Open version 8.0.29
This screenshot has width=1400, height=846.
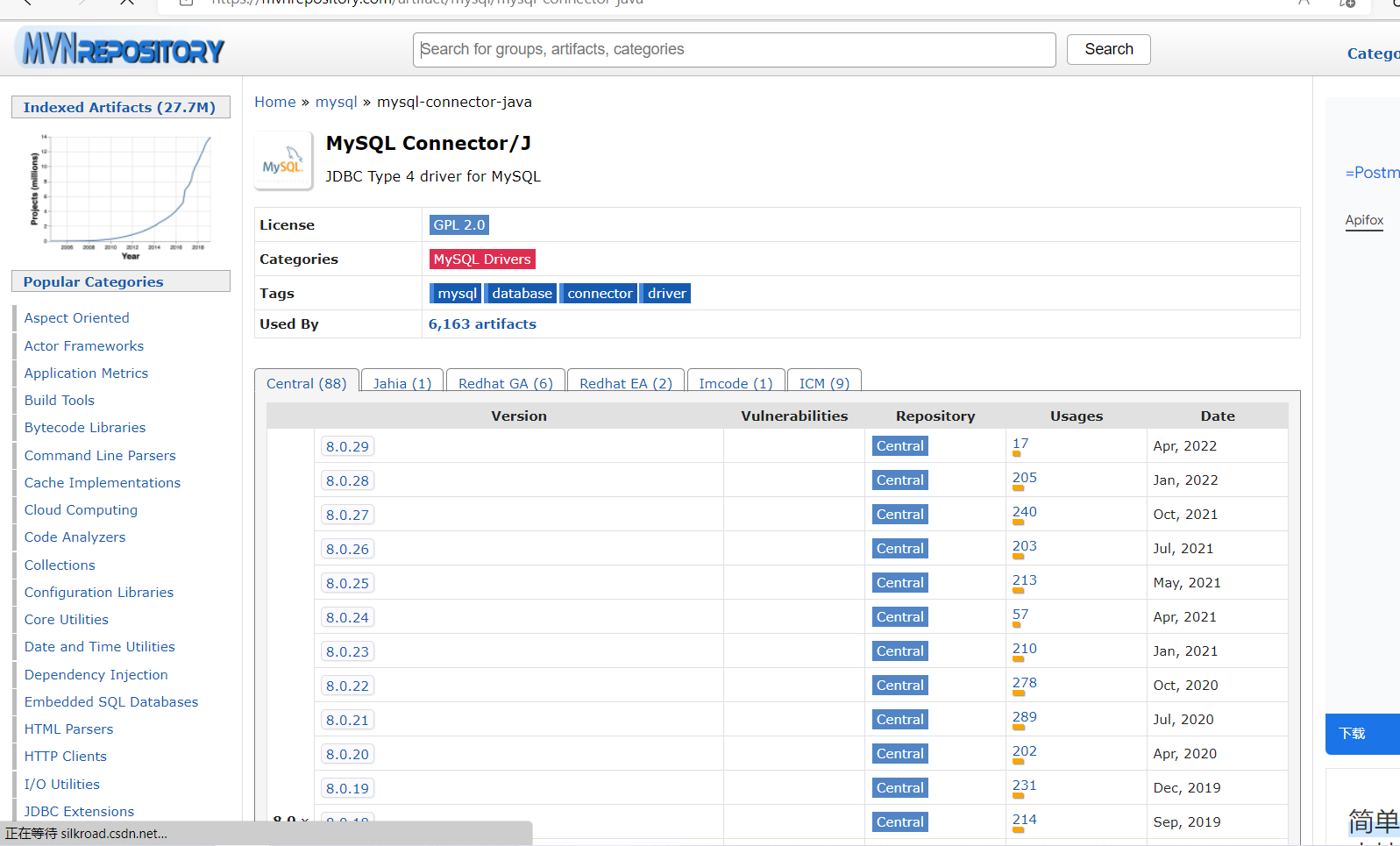347,446
